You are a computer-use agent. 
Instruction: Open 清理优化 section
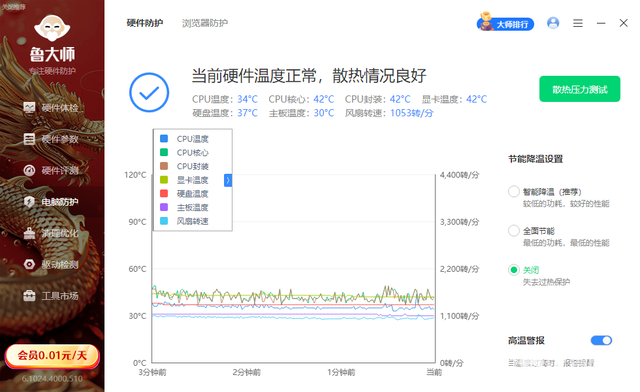(x=52, y=233)
